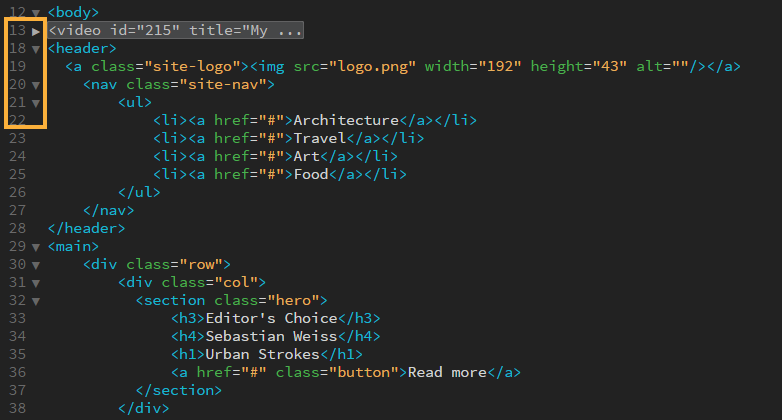Select line number 27 in the gutter

click(17, 211)
